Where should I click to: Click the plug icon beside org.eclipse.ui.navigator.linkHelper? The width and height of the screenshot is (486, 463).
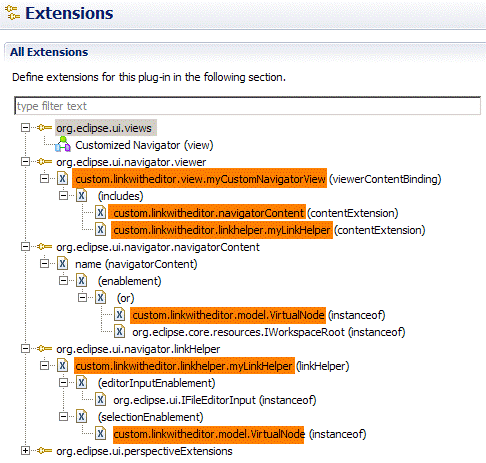(45, 349)
